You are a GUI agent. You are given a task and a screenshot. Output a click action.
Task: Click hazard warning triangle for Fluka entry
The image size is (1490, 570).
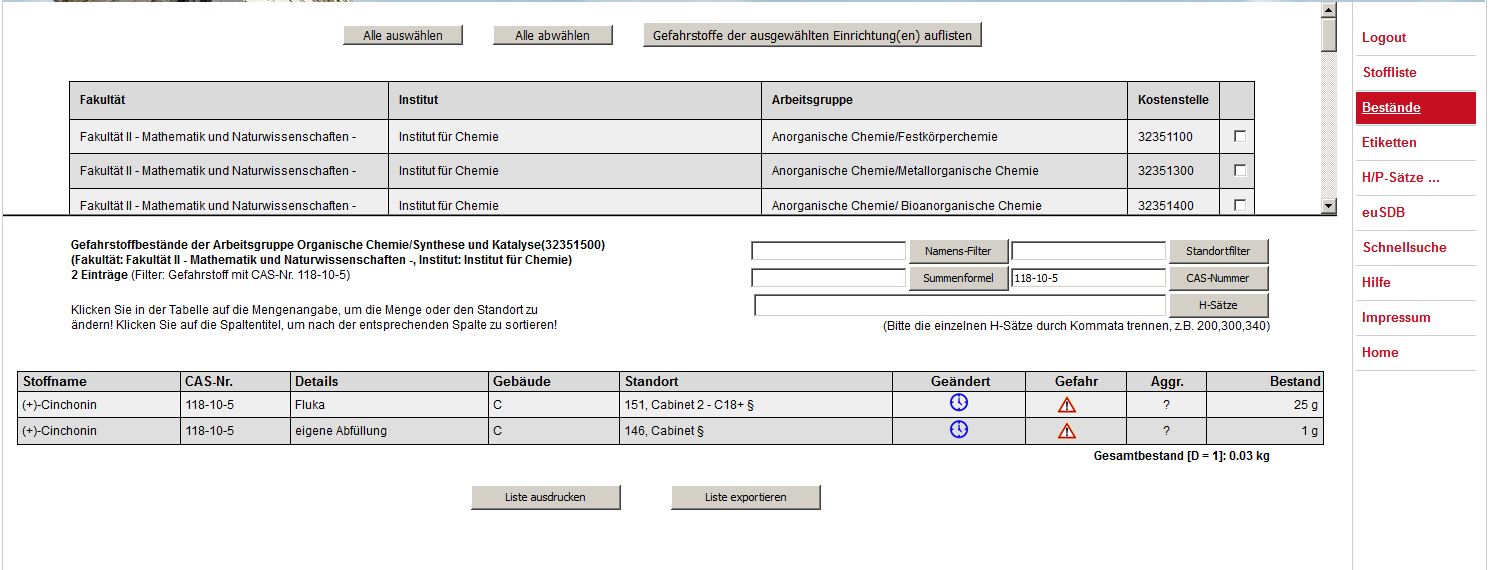click(1067, 405)
